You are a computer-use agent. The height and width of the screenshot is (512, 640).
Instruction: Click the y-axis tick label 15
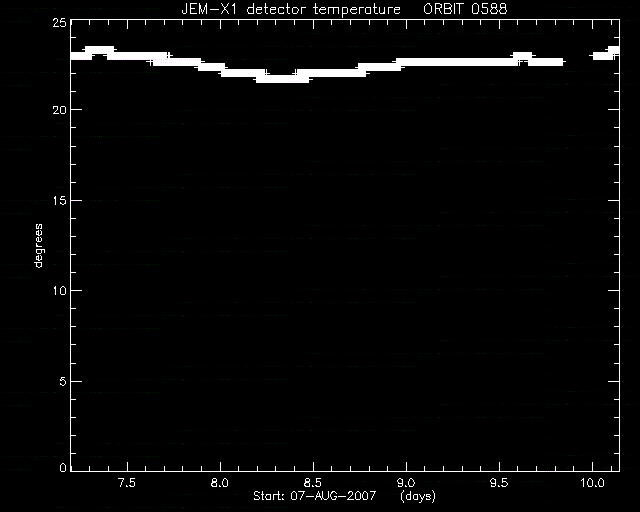[60, 200]
